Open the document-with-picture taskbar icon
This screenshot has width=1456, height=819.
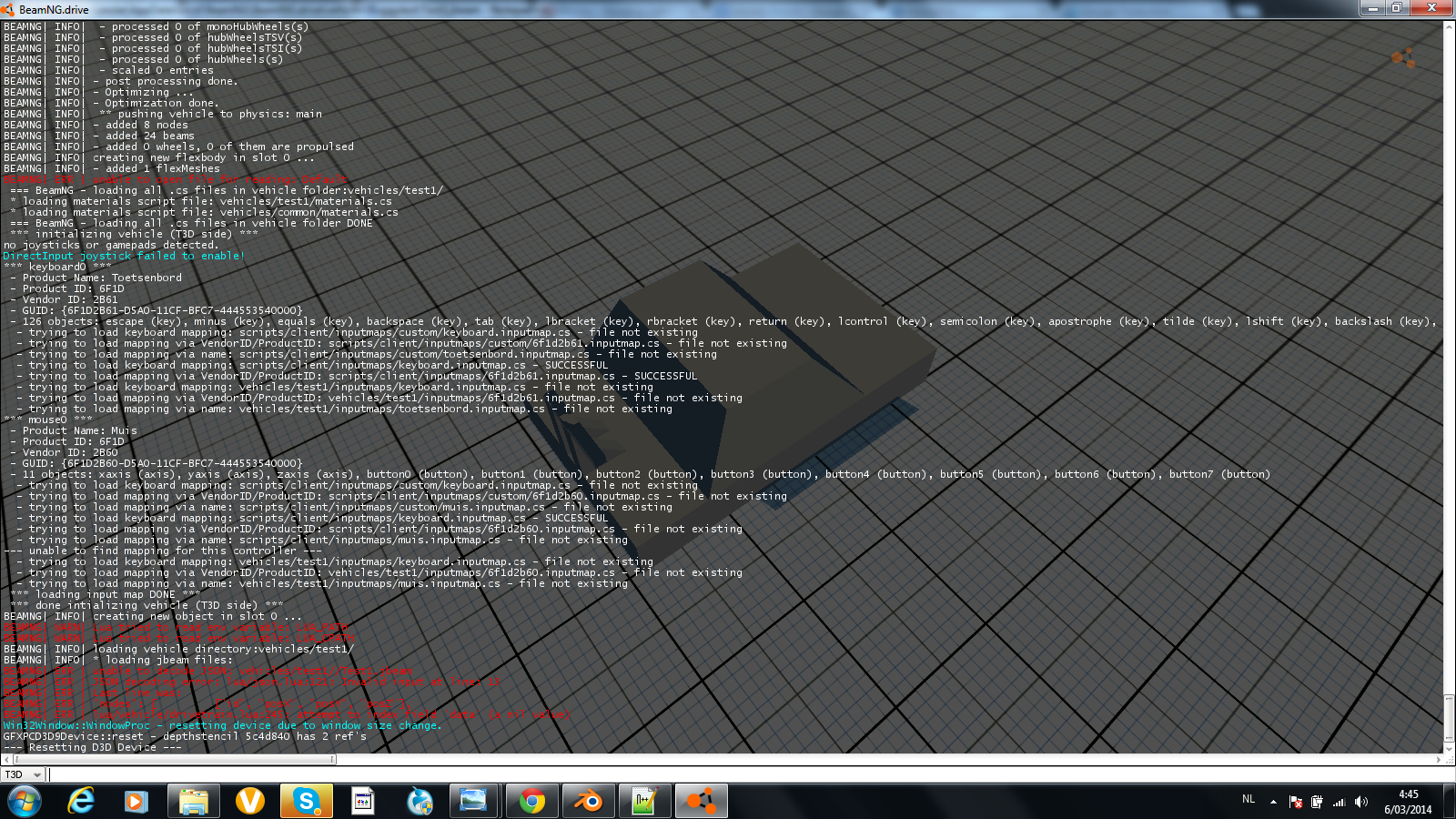click(363, 802)
